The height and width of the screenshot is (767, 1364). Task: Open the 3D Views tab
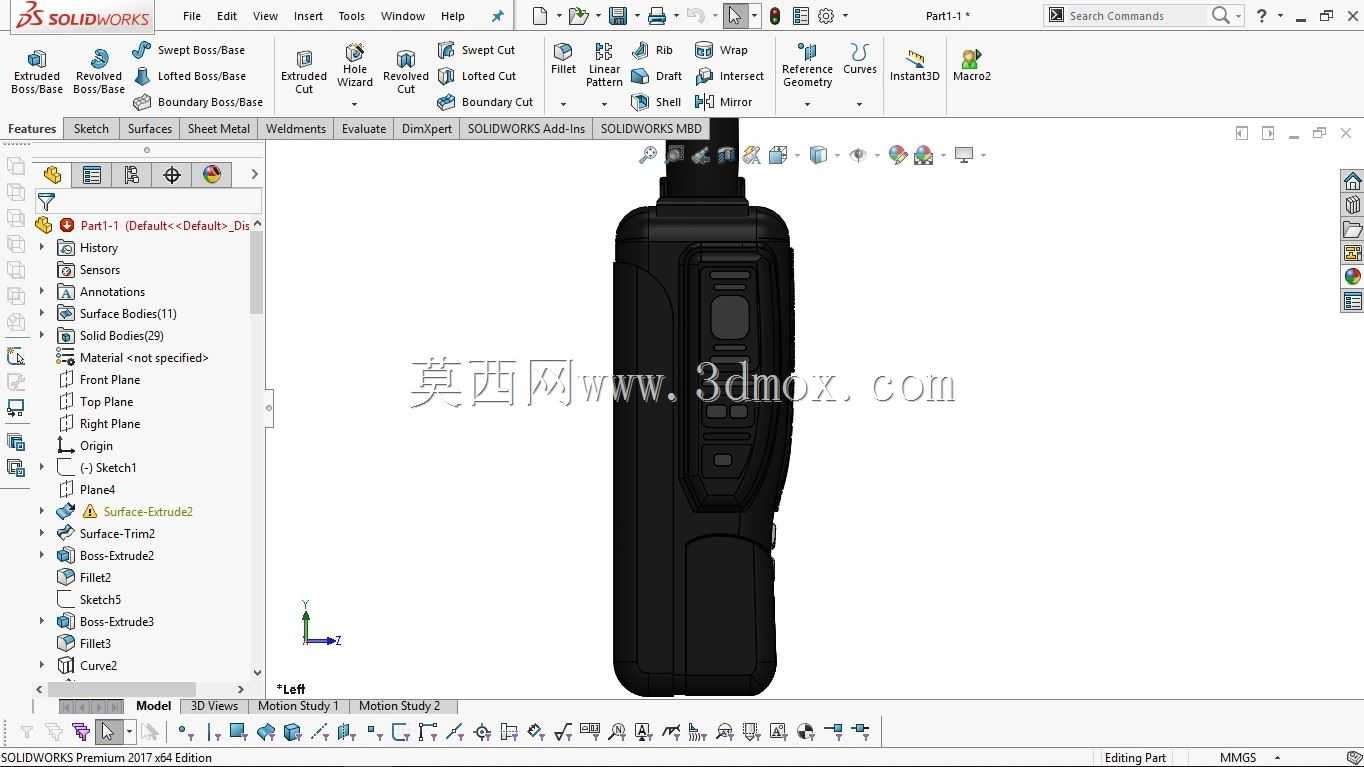tap(215, 706)
